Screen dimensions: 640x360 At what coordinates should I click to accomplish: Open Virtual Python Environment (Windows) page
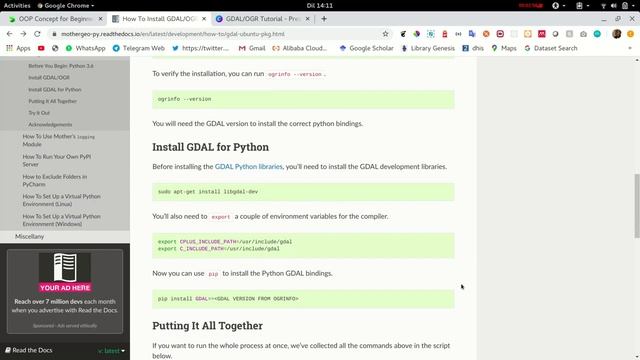(x=61, y=220)
